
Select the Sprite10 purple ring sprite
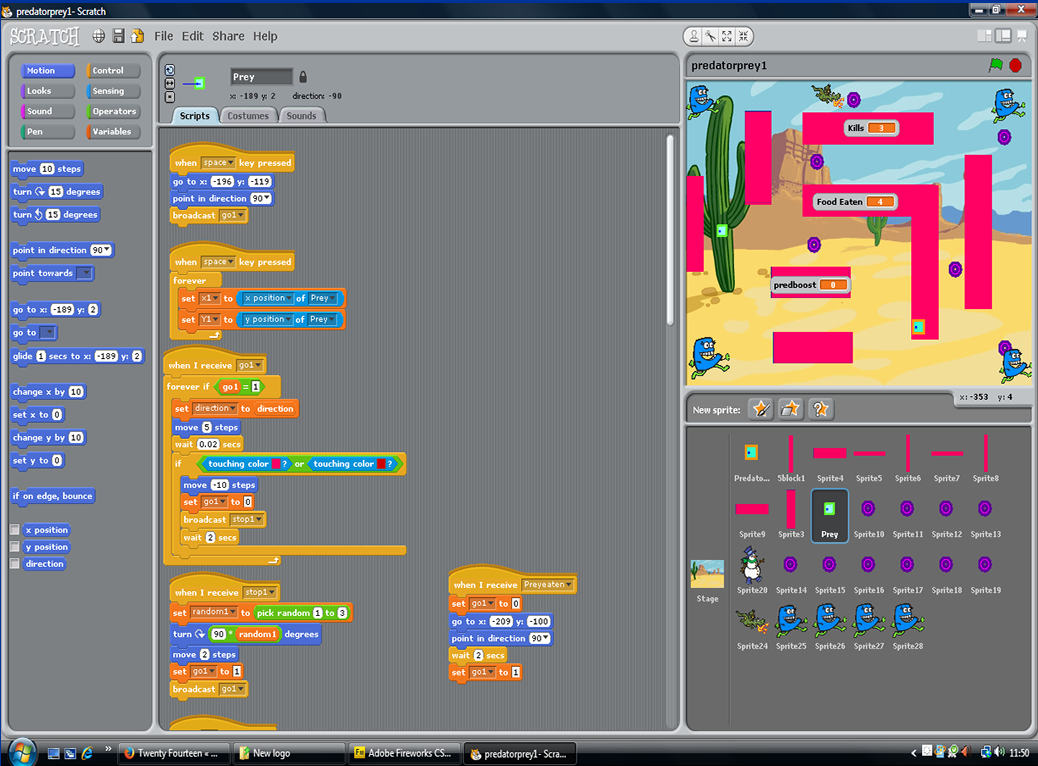[869, 514]
